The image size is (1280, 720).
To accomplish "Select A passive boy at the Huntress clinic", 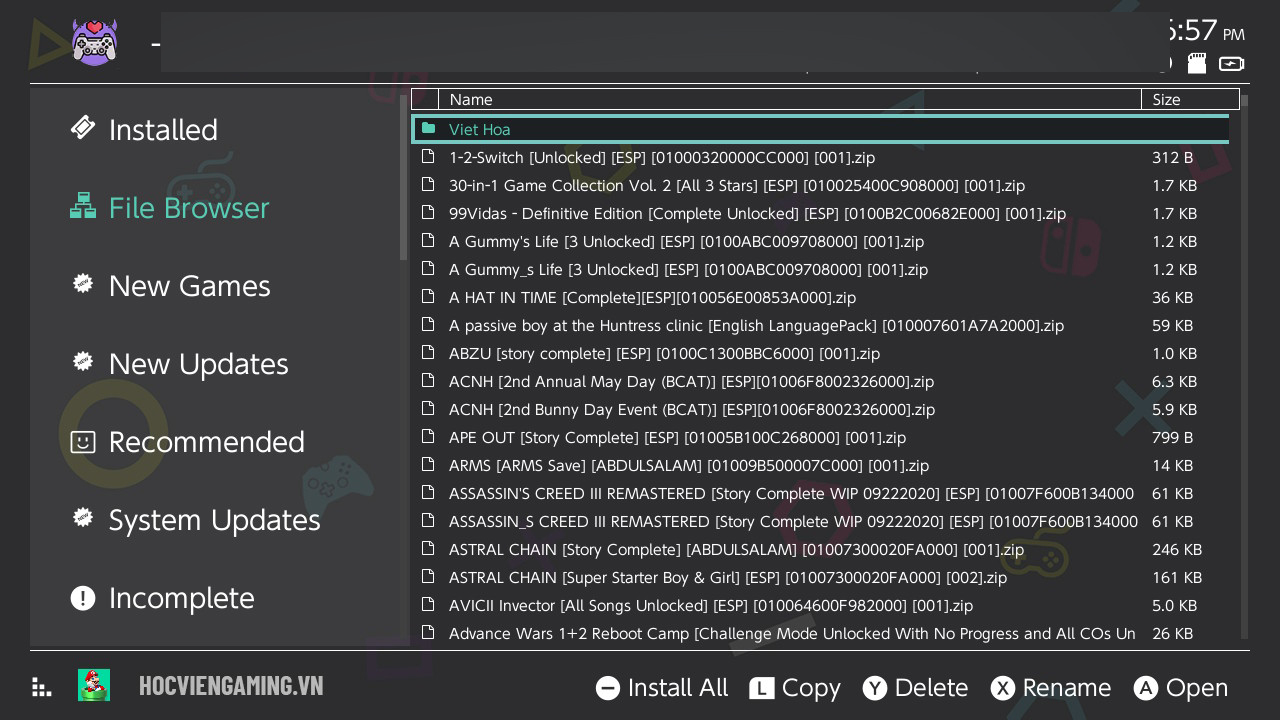I will (x=820, y=325).
